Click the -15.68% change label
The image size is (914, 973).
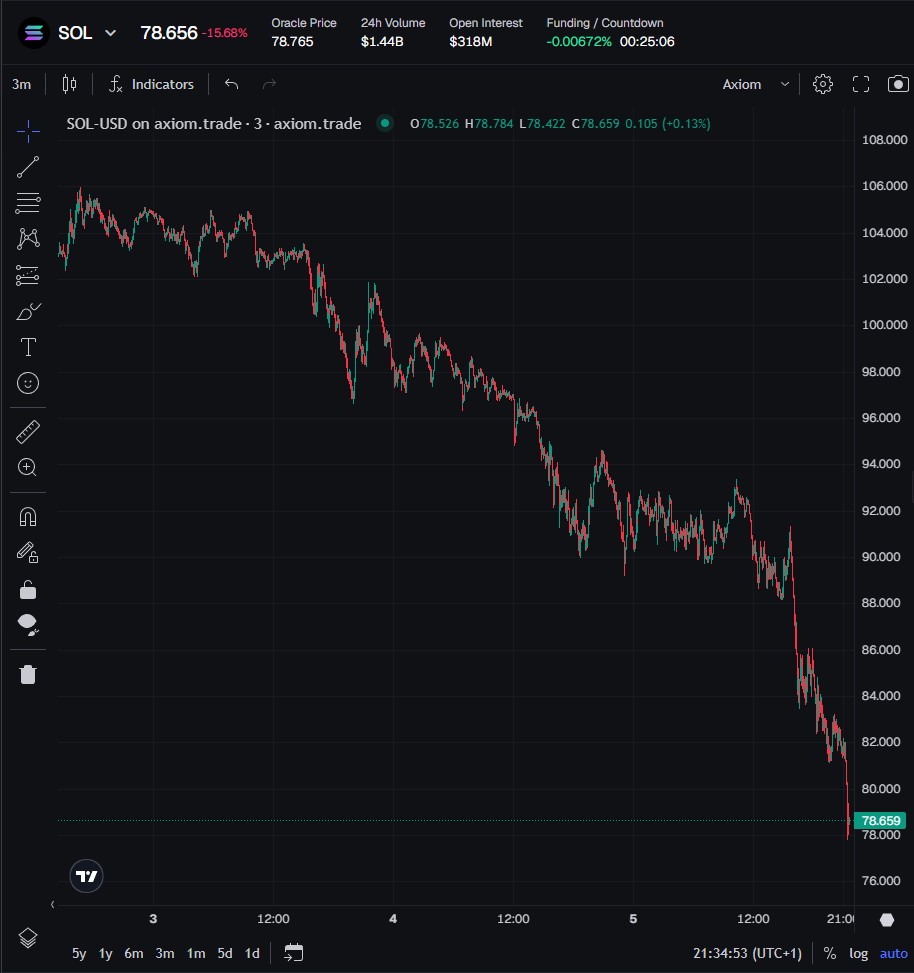coord(225,33)
